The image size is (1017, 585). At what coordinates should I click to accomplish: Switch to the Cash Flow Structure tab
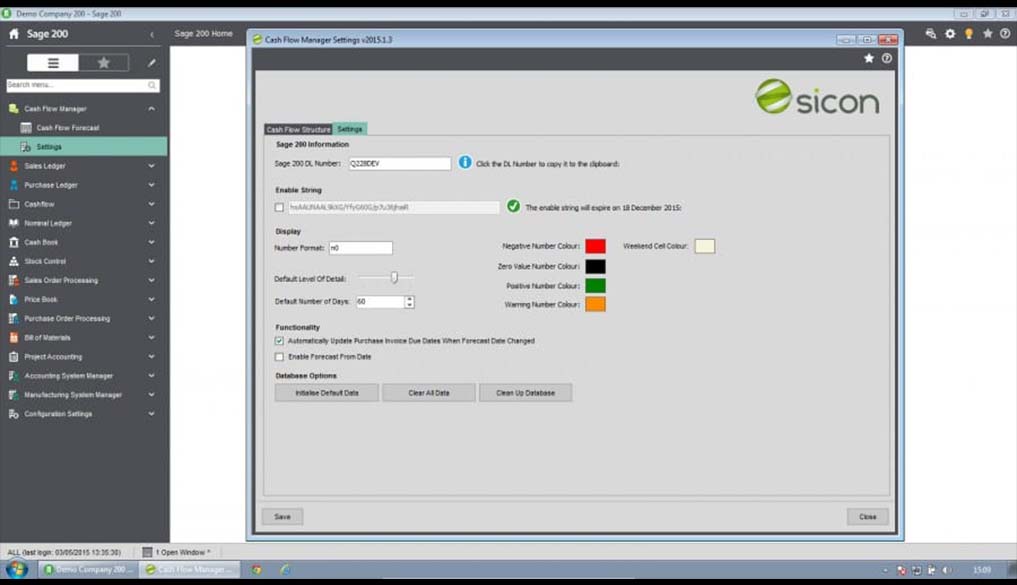[x=298, y=129]
